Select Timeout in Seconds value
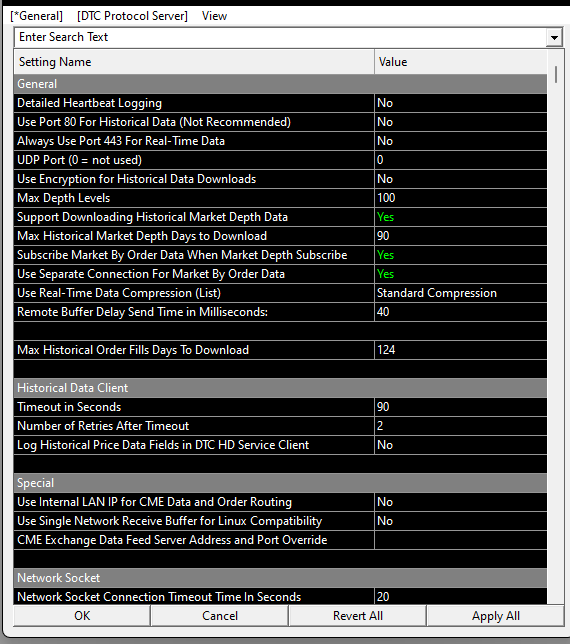 click(x=460, y=407)
